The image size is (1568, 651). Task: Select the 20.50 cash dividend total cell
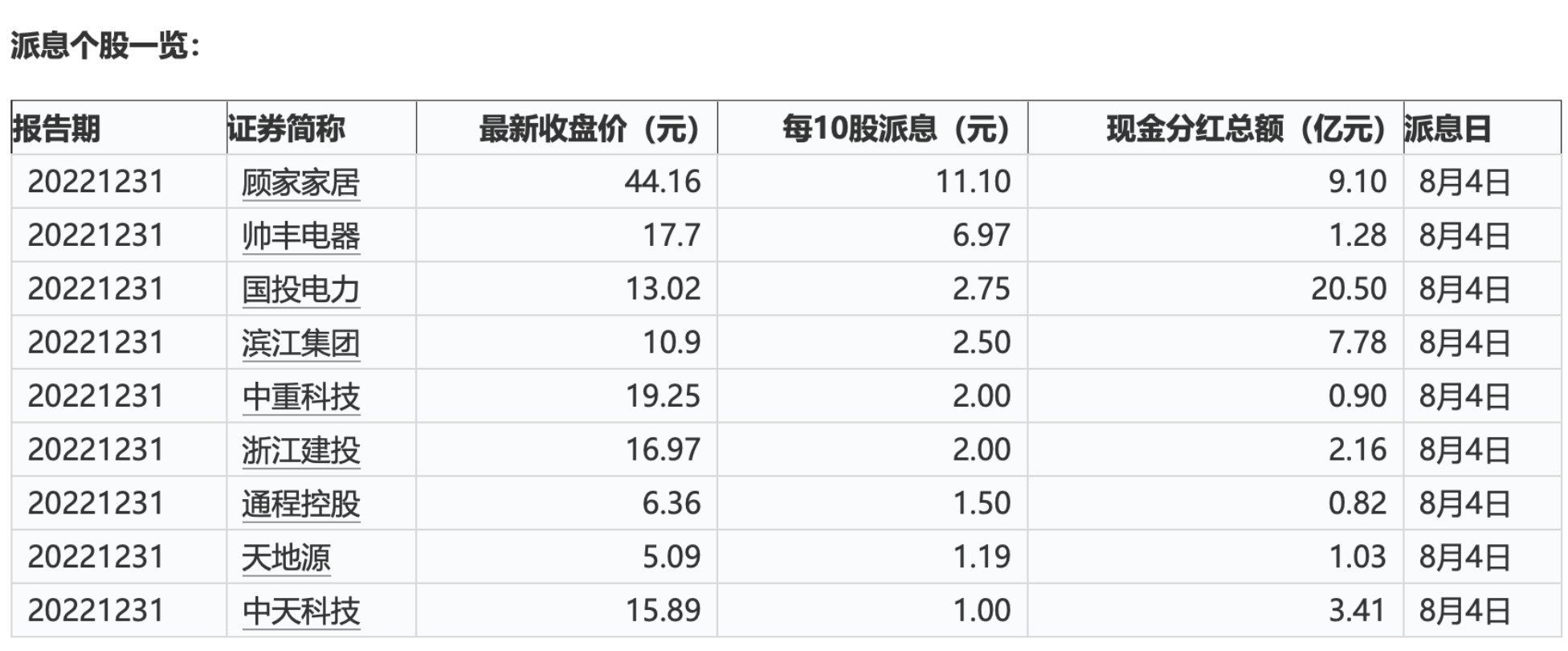tap(1216, 289)
